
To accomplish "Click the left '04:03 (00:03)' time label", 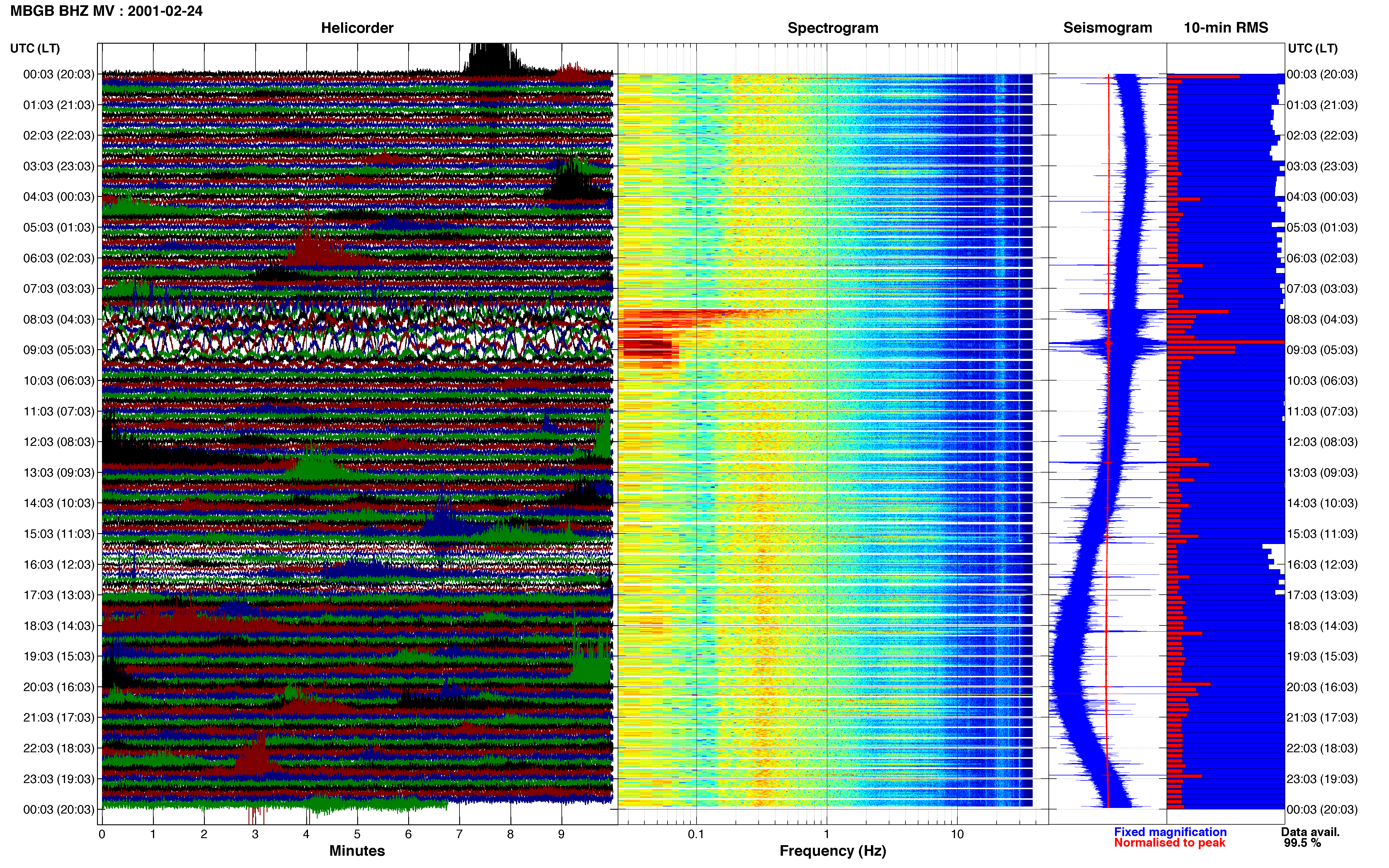I will 59,197.
